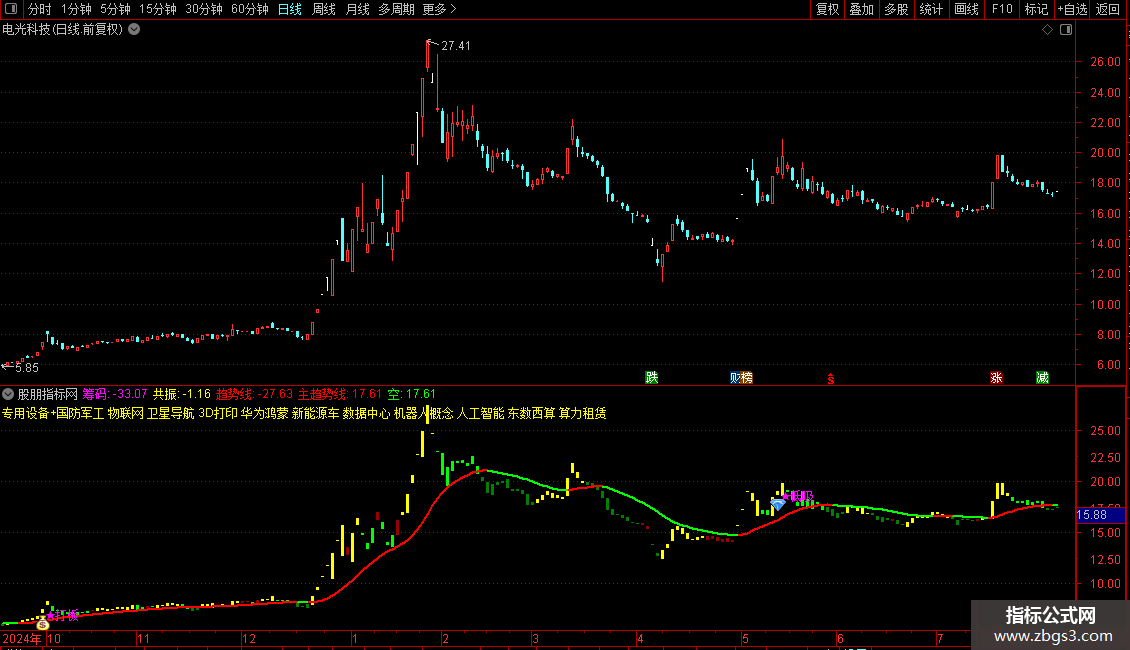Click the 叠加 overlay button
Image resolution: width=1130 pixels, height=650 pixels.
click(861, 9)
